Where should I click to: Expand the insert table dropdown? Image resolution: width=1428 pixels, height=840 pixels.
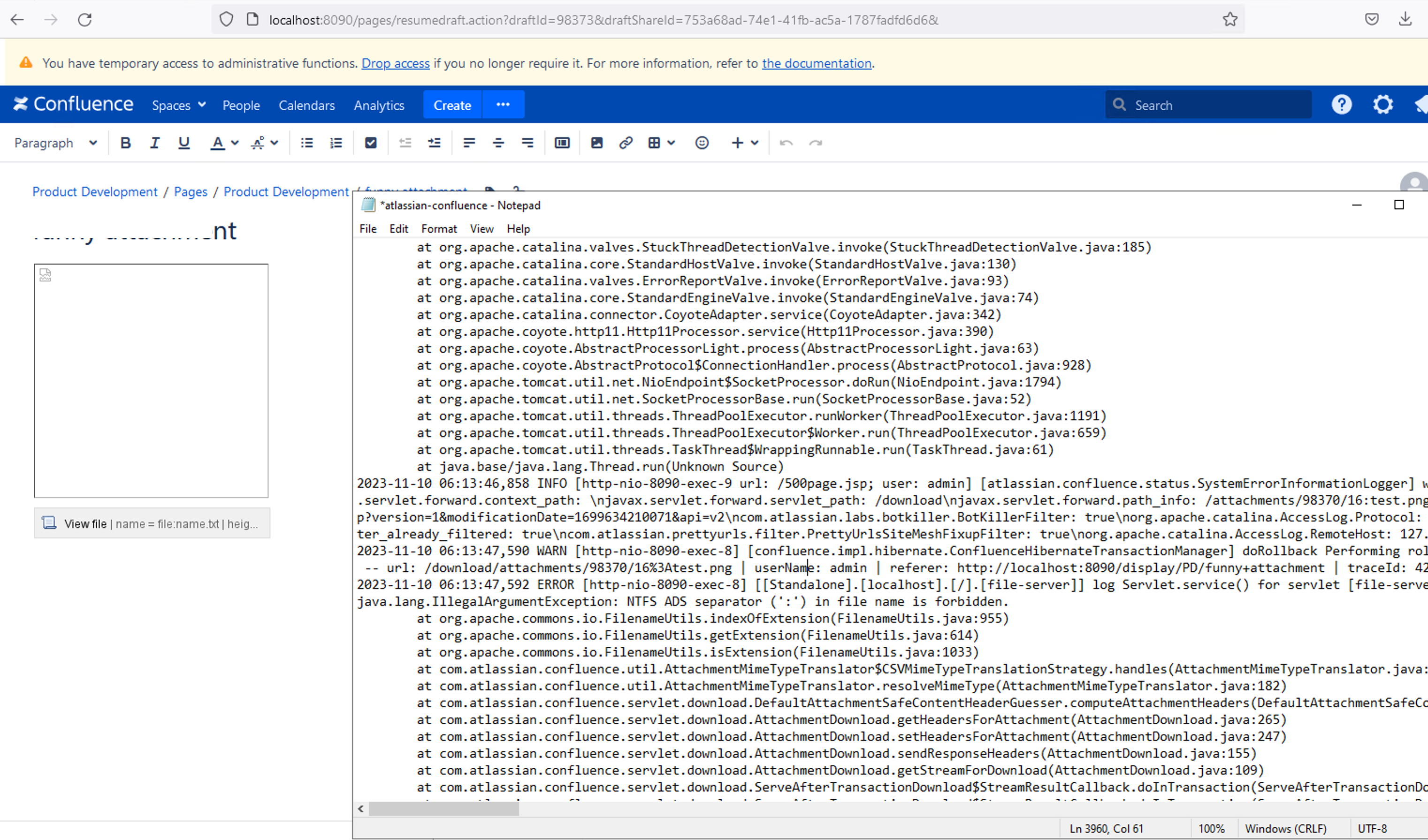[672, 143]
